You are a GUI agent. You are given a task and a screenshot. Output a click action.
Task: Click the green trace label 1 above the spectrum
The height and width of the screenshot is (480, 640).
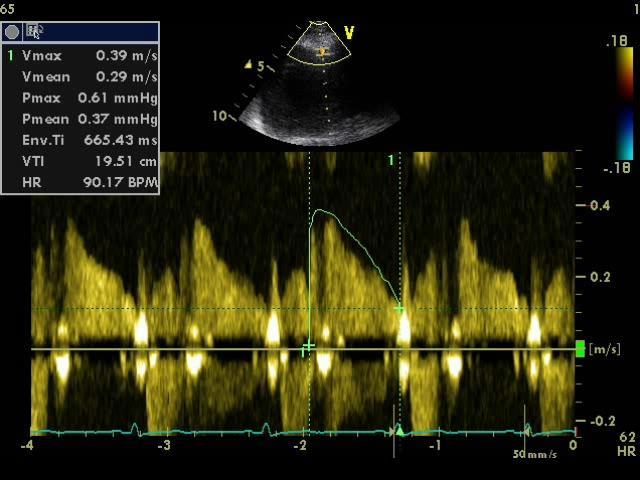tap(391, 160)
